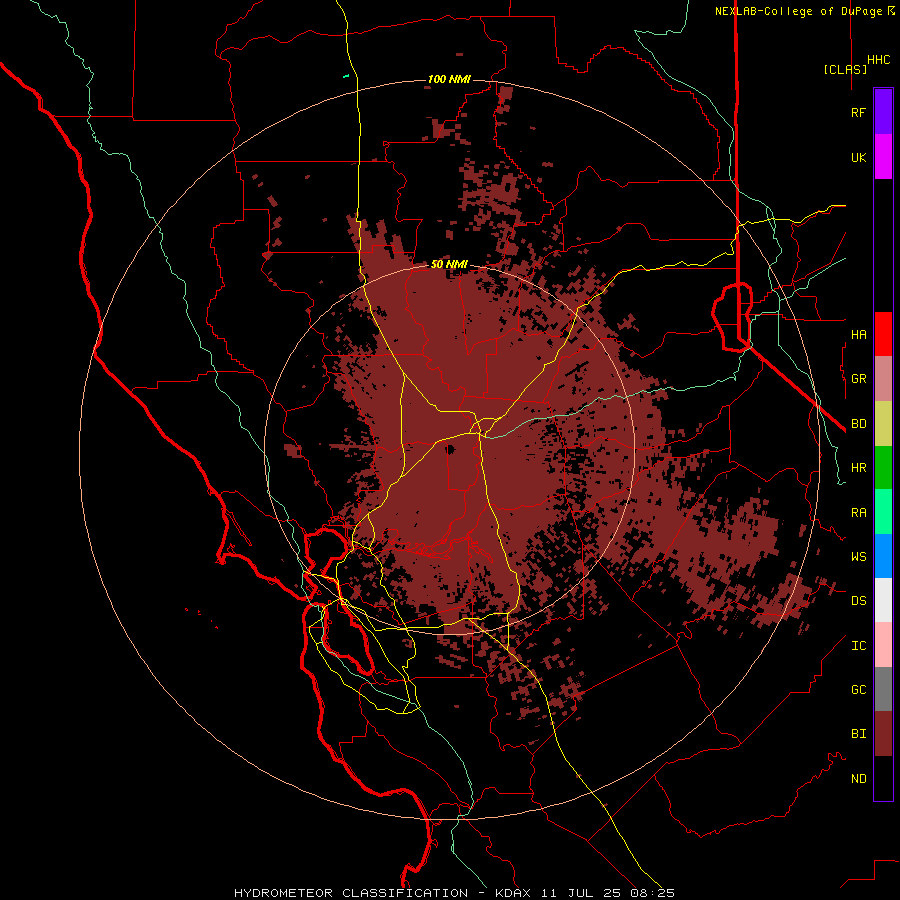Click the 'WS' legend label
The height and width of the screenshot is (900, 900).
tap(858, 557)
